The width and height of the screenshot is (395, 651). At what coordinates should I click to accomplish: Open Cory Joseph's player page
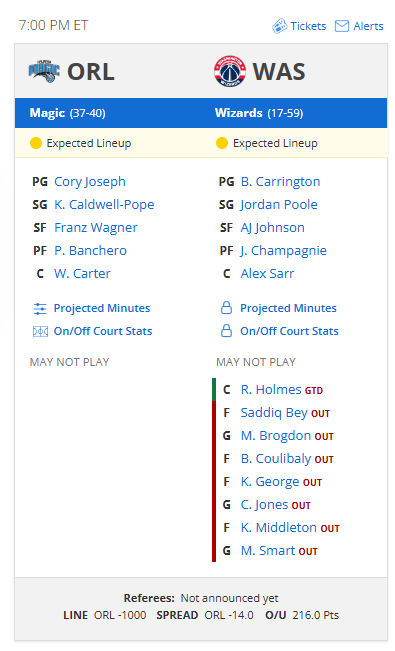90,182
